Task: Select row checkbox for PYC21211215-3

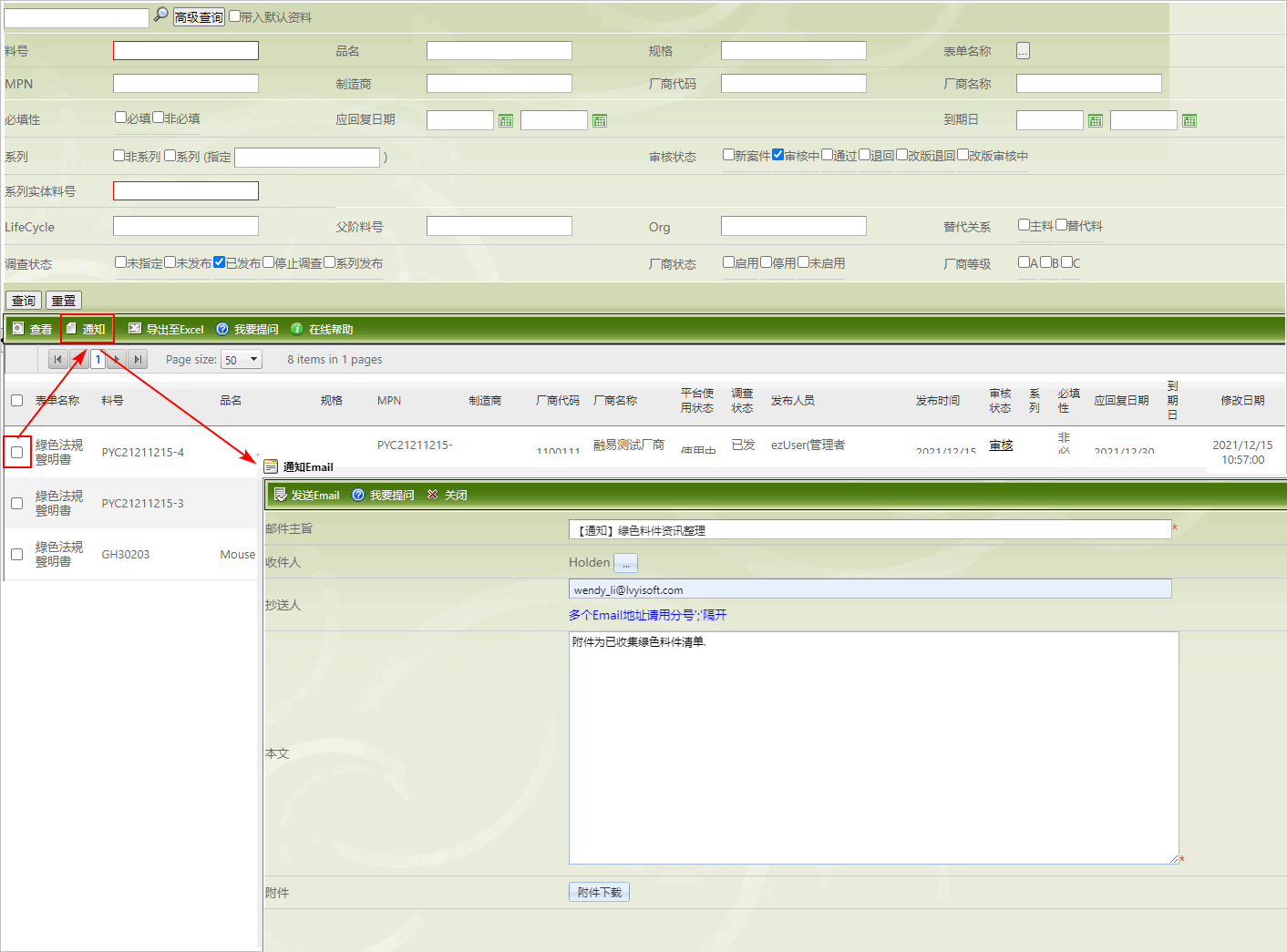Action: click(x=16, y=503)
